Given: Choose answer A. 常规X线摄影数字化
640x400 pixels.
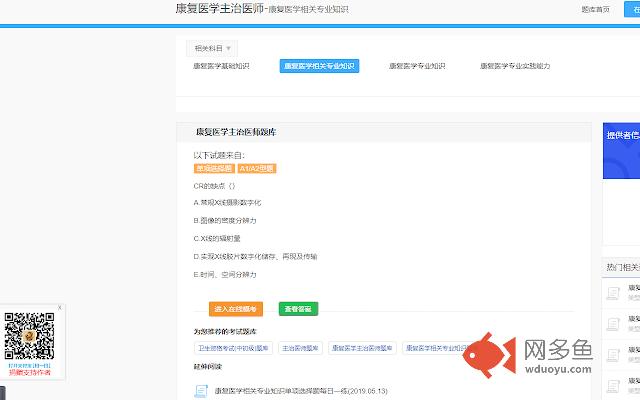Looking at the screenshot, I should point(227,202).
